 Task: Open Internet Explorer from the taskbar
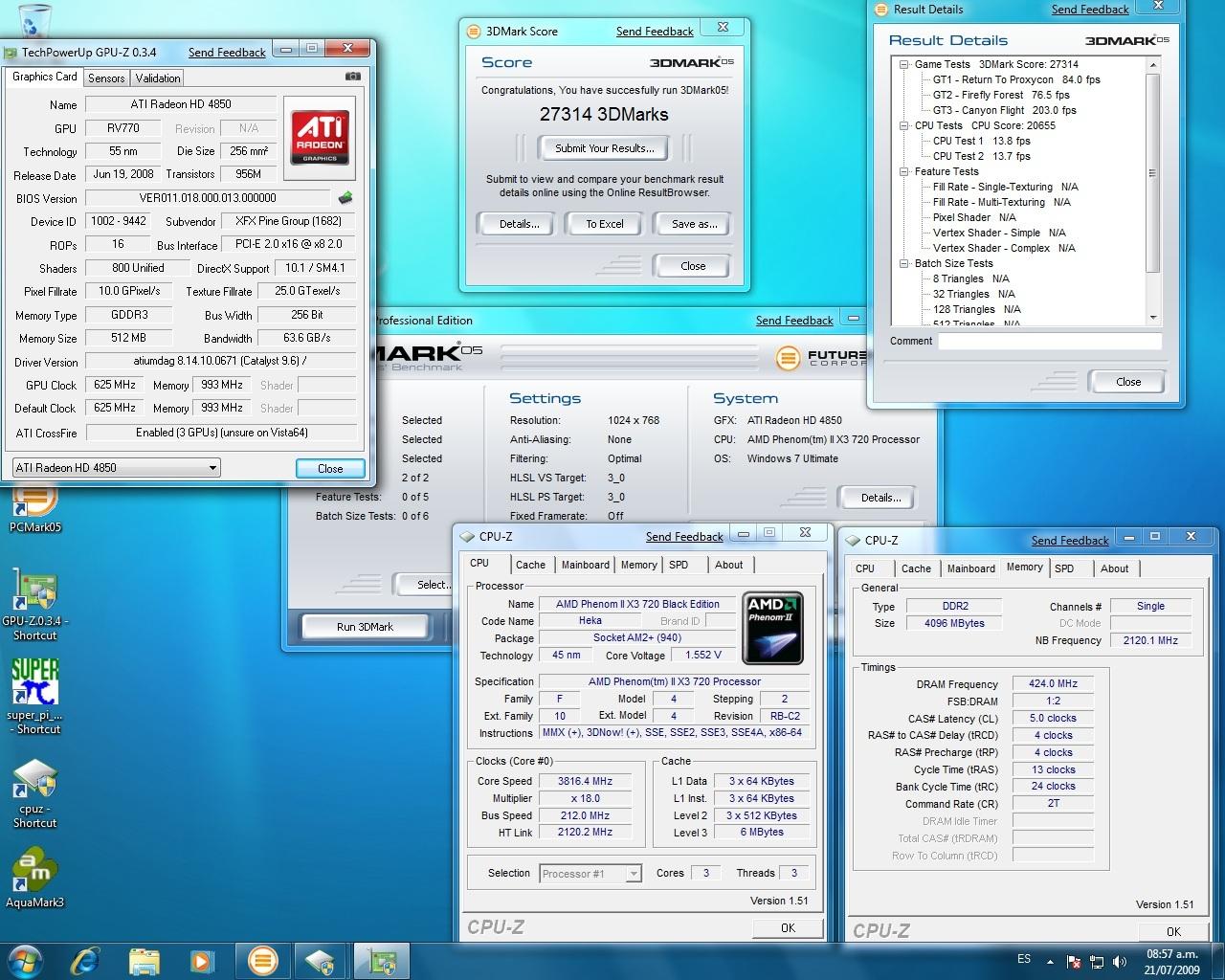pos(86,960)
